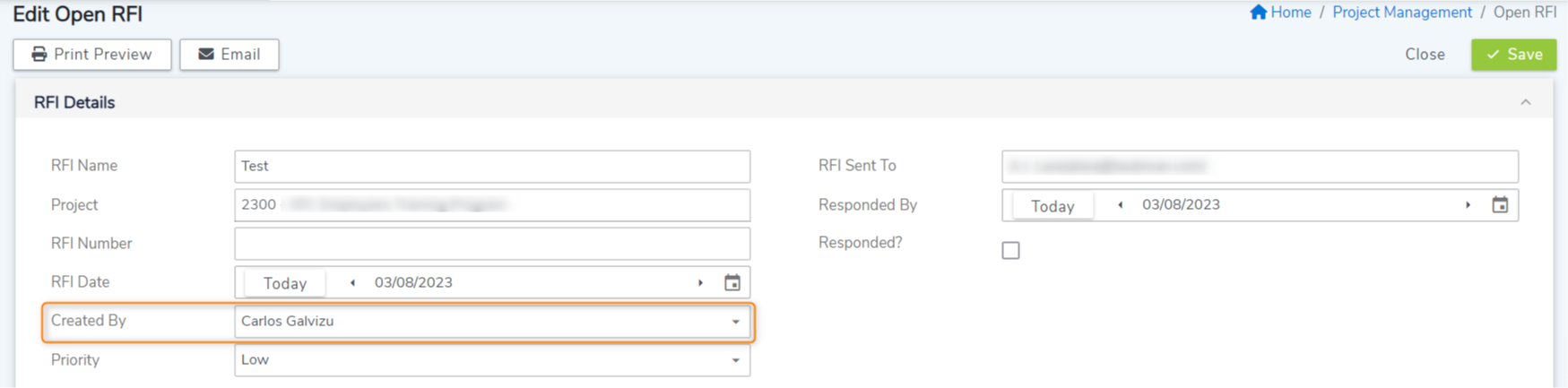Click previous day arrow for Responded By
This screenshot has height=388, width=1568.
tap(1120, 205)
